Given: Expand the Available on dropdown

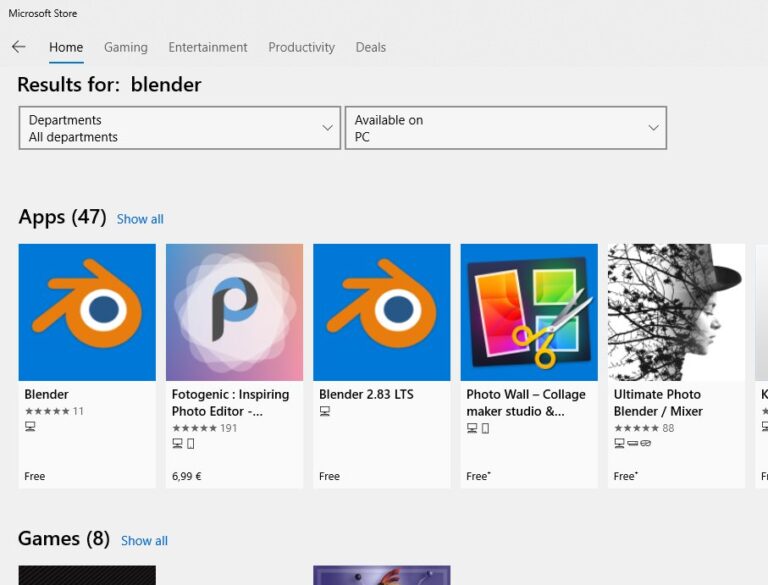Looking at the screenshot, I should (506, 128).
